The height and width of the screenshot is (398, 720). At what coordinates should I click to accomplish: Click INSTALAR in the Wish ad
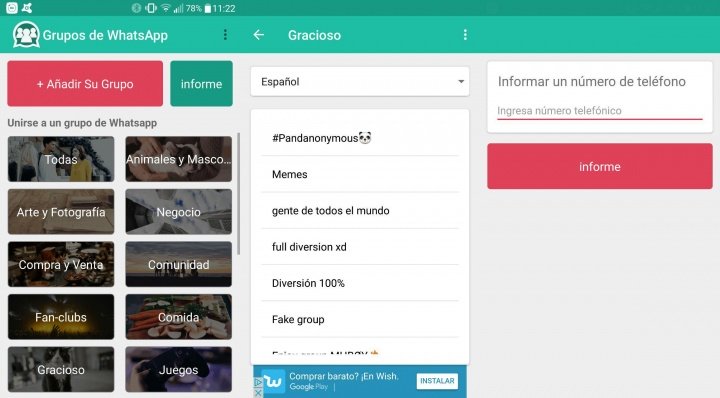437,381
